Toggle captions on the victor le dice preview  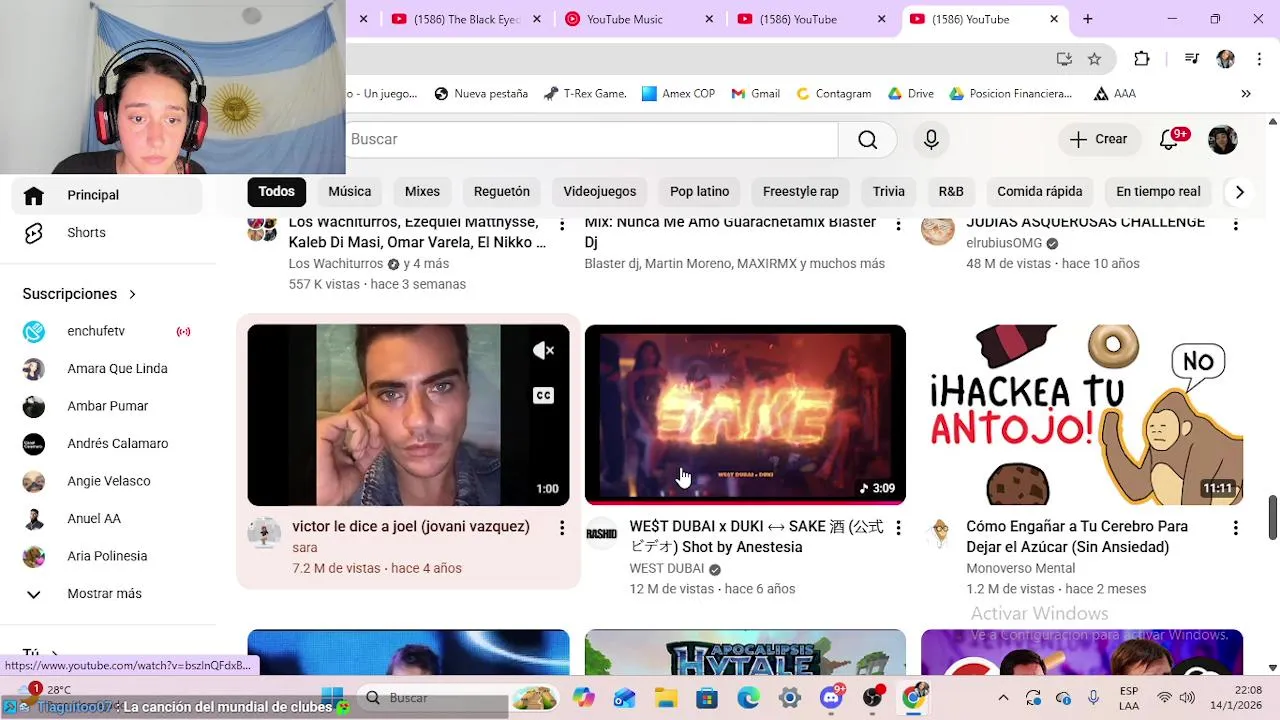coord(543,396)
